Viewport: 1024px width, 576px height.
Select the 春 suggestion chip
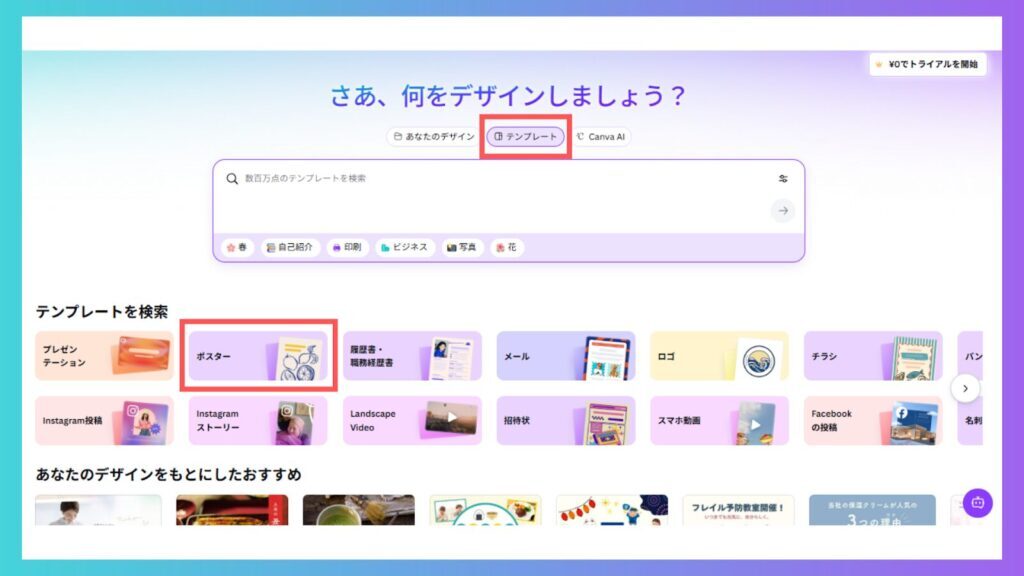(237, 247)
